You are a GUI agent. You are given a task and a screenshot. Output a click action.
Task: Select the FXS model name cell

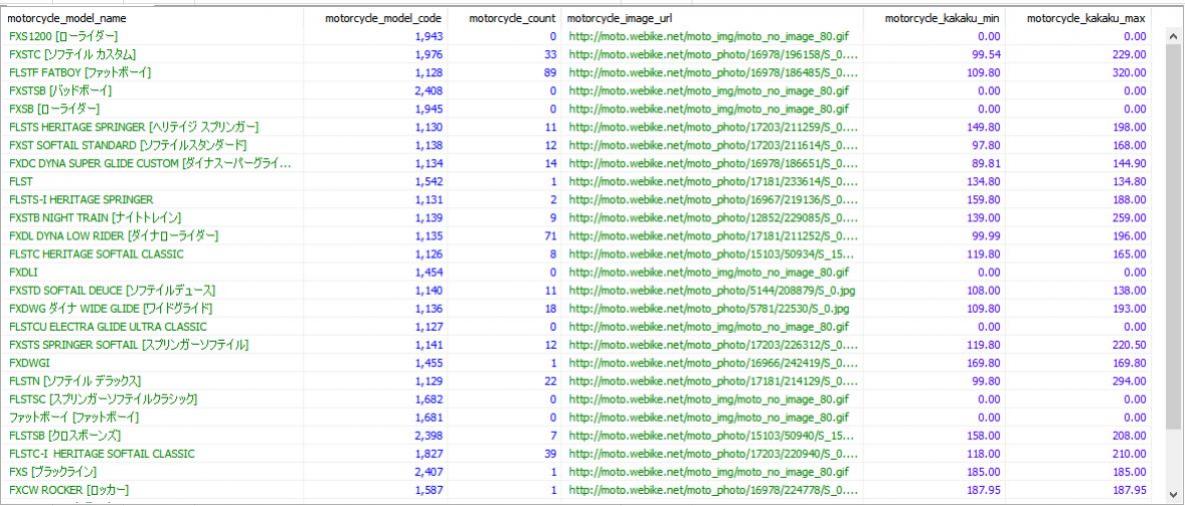151,471
